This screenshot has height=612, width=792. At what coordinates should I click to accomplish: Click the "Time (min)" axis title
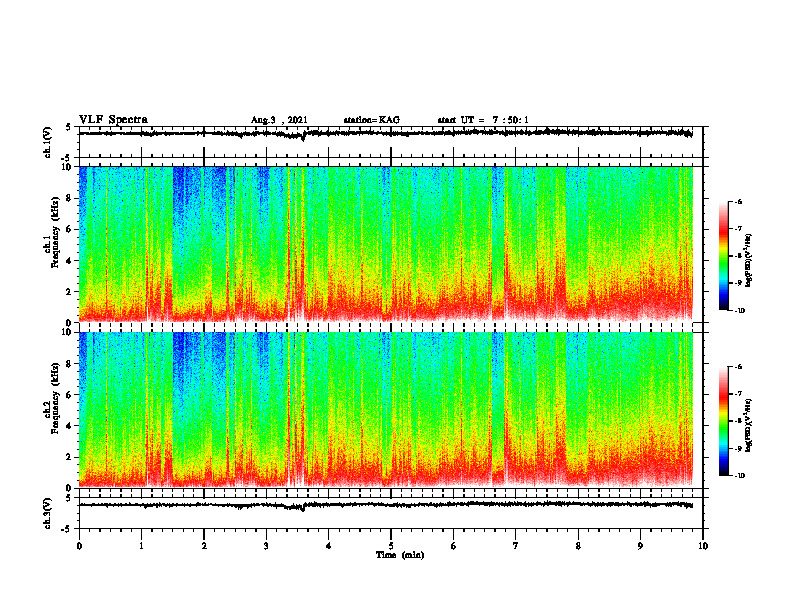tap(400, 555)
